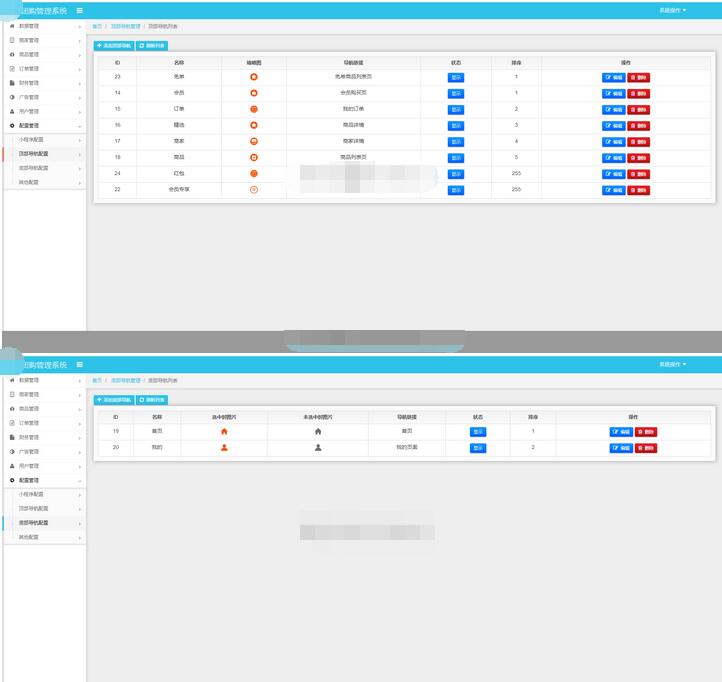Click thumbnail icon for 会员专享 row
The height and width of the screenshot is (682, 722).
(254, 189)
